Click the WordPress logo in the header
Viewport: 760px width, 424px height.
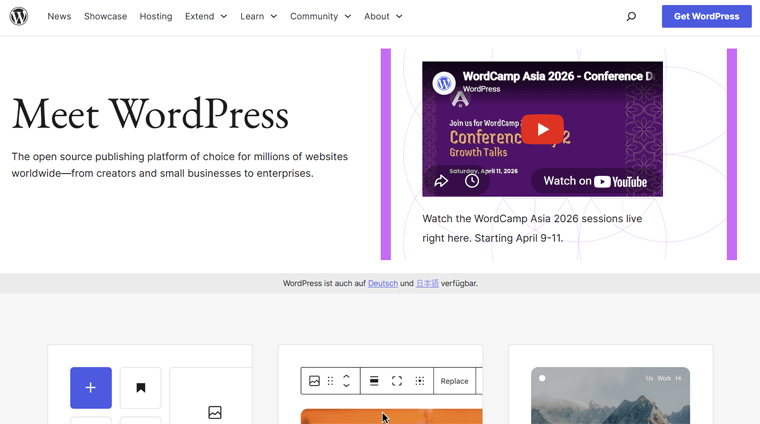(x=18, y=16)
